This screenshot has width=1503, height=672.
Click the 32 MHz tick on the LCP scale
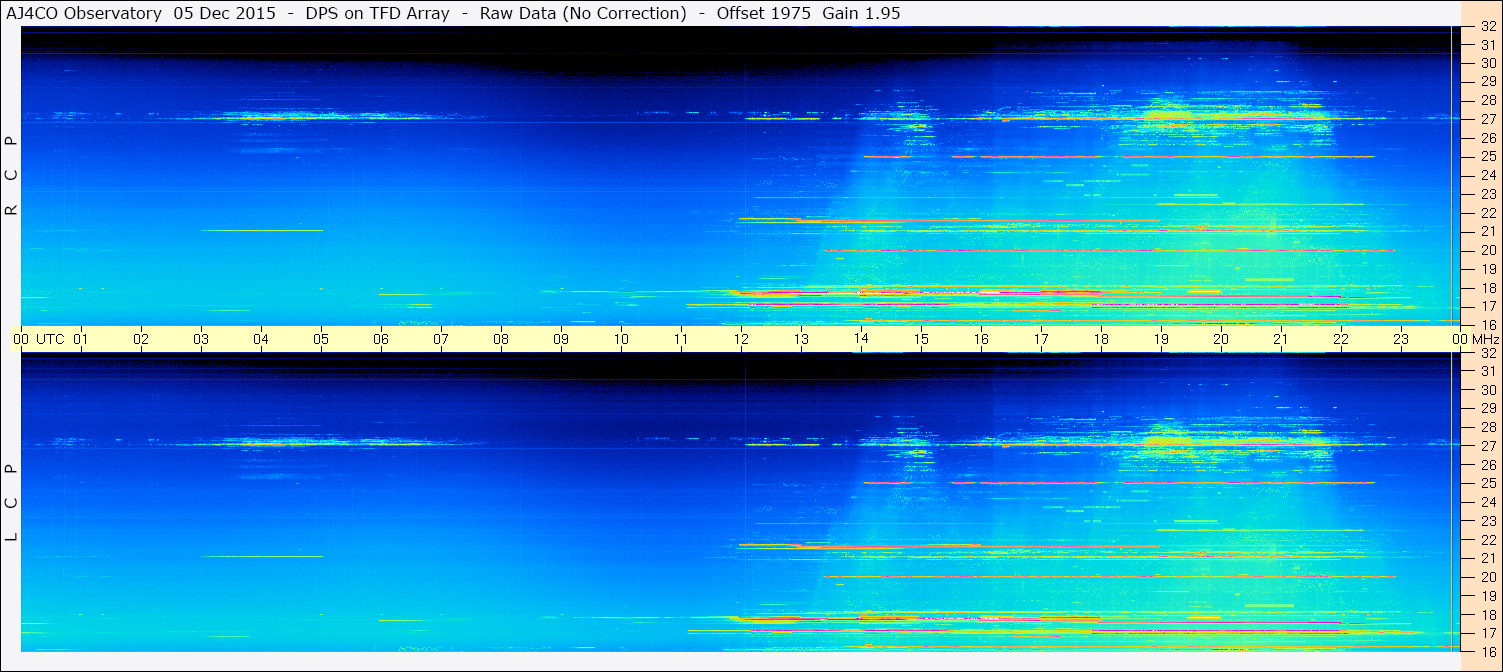pyautogui.click(x=1487, y=353)
